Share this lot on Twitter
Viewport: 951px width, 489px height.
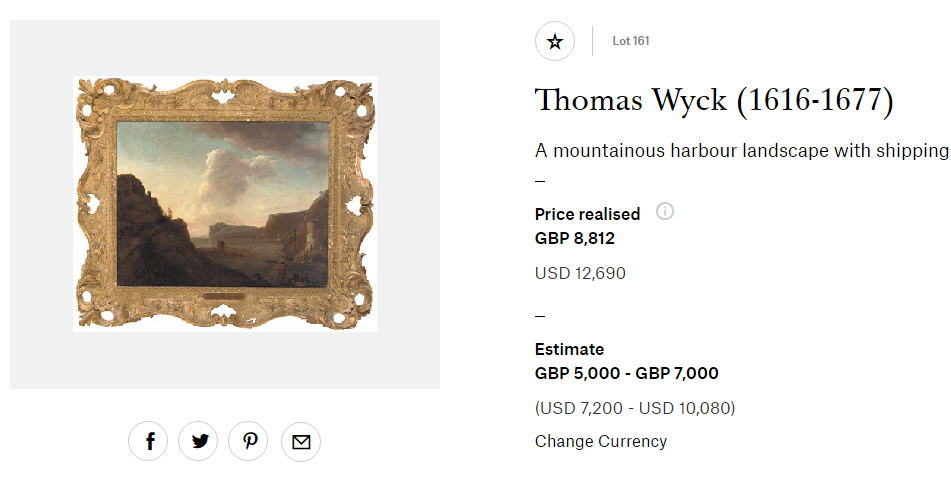click(199, 441)
